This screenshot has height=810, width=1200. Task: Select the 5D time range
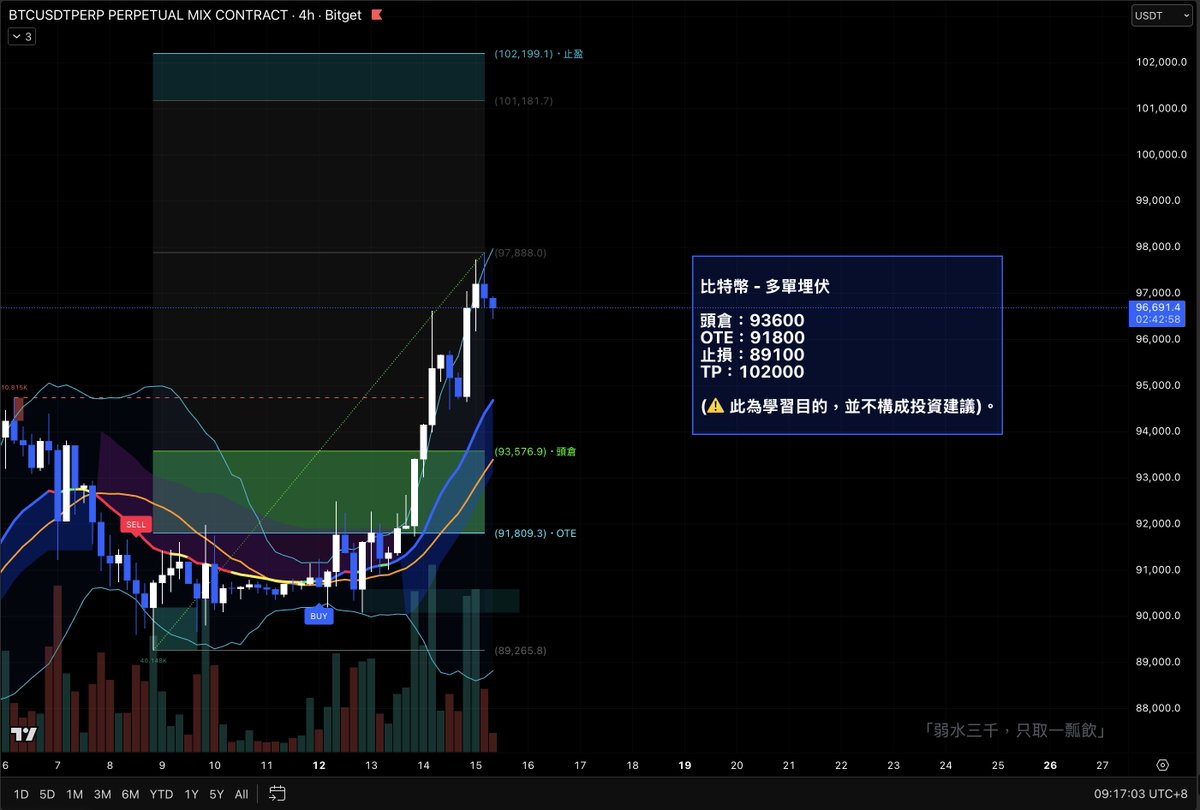[x=47, y=794]
